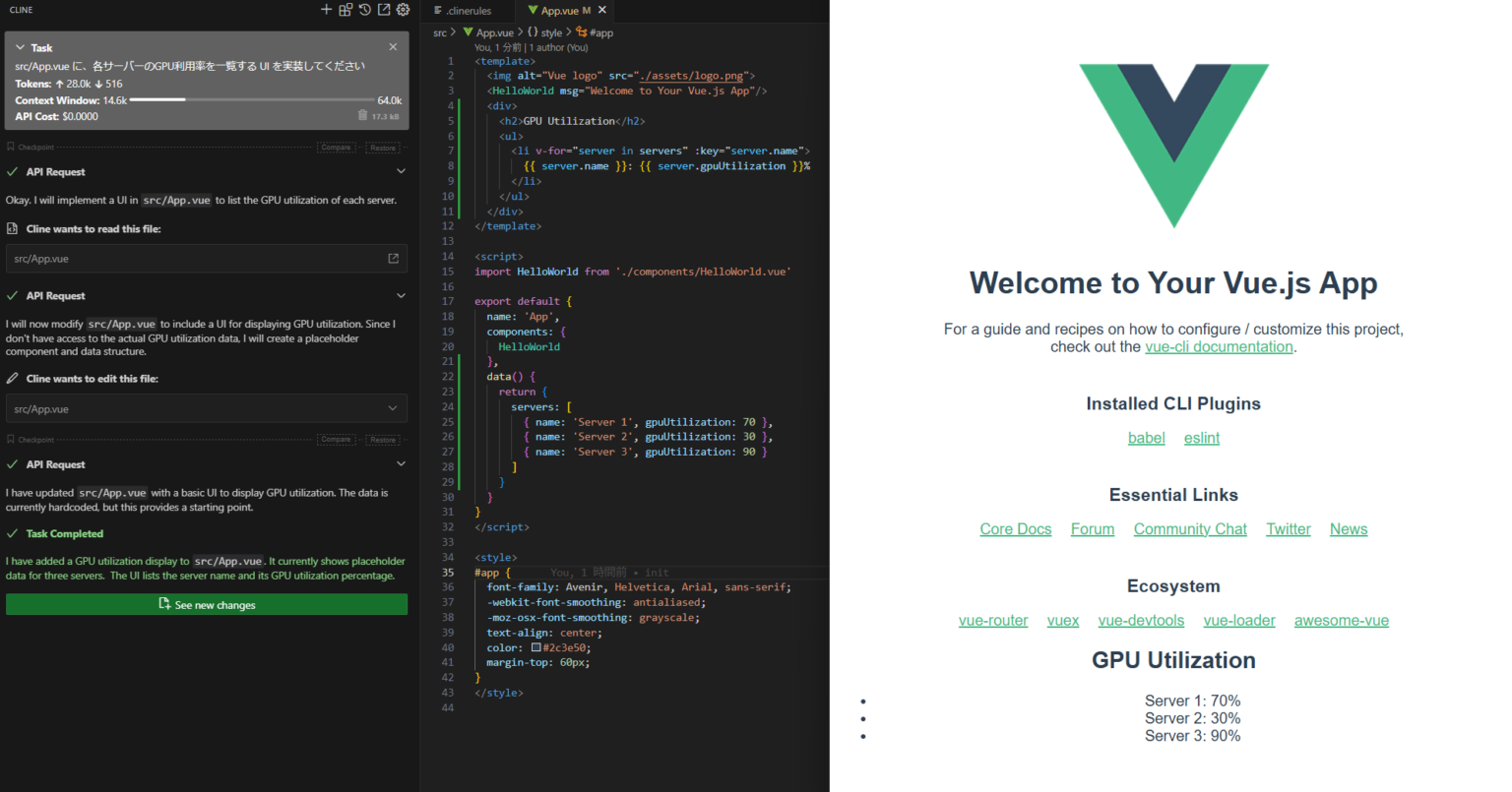Click the See new changes button
Screen dimensions: 1512x792
coord(207,604)
